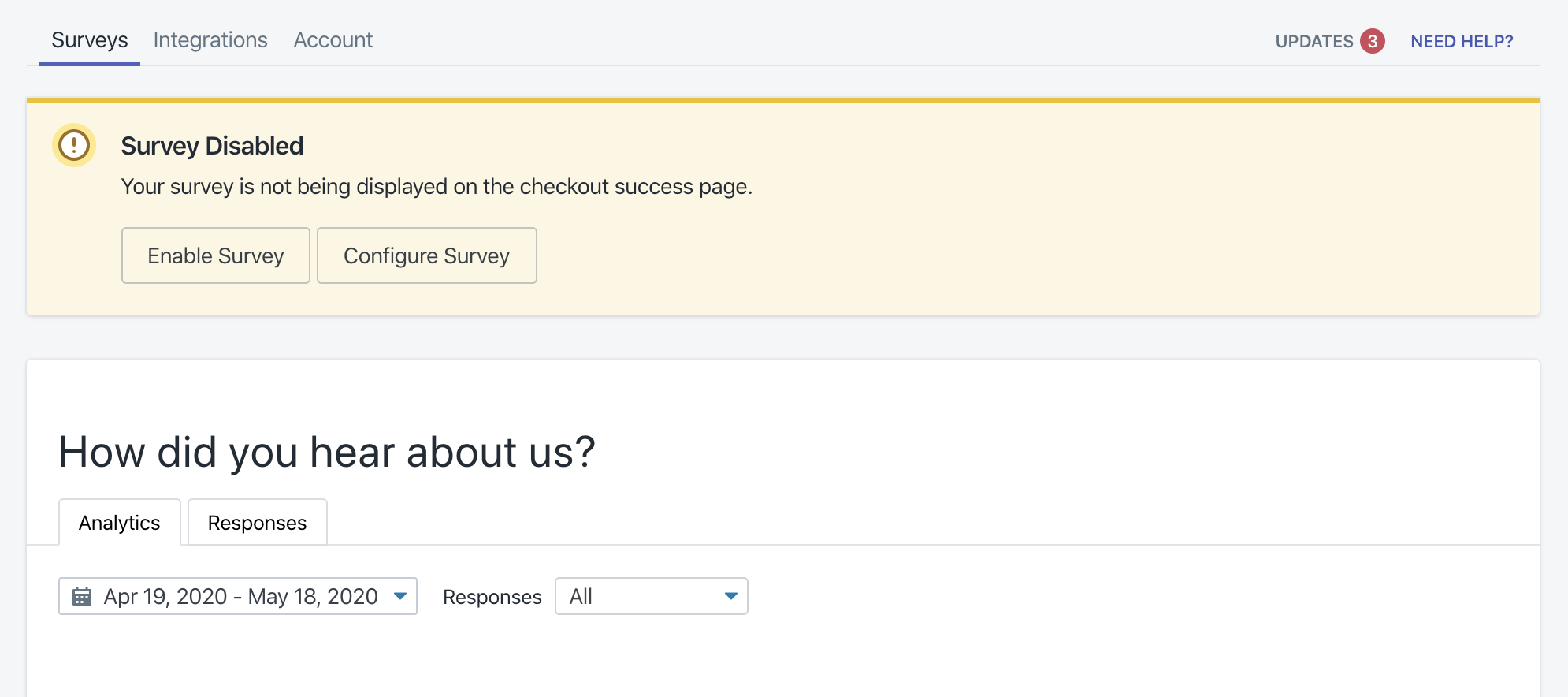This screenshot has height=697, width=1568.
Task: Click the calendar icon in date picker
Action: coord(82,596)
